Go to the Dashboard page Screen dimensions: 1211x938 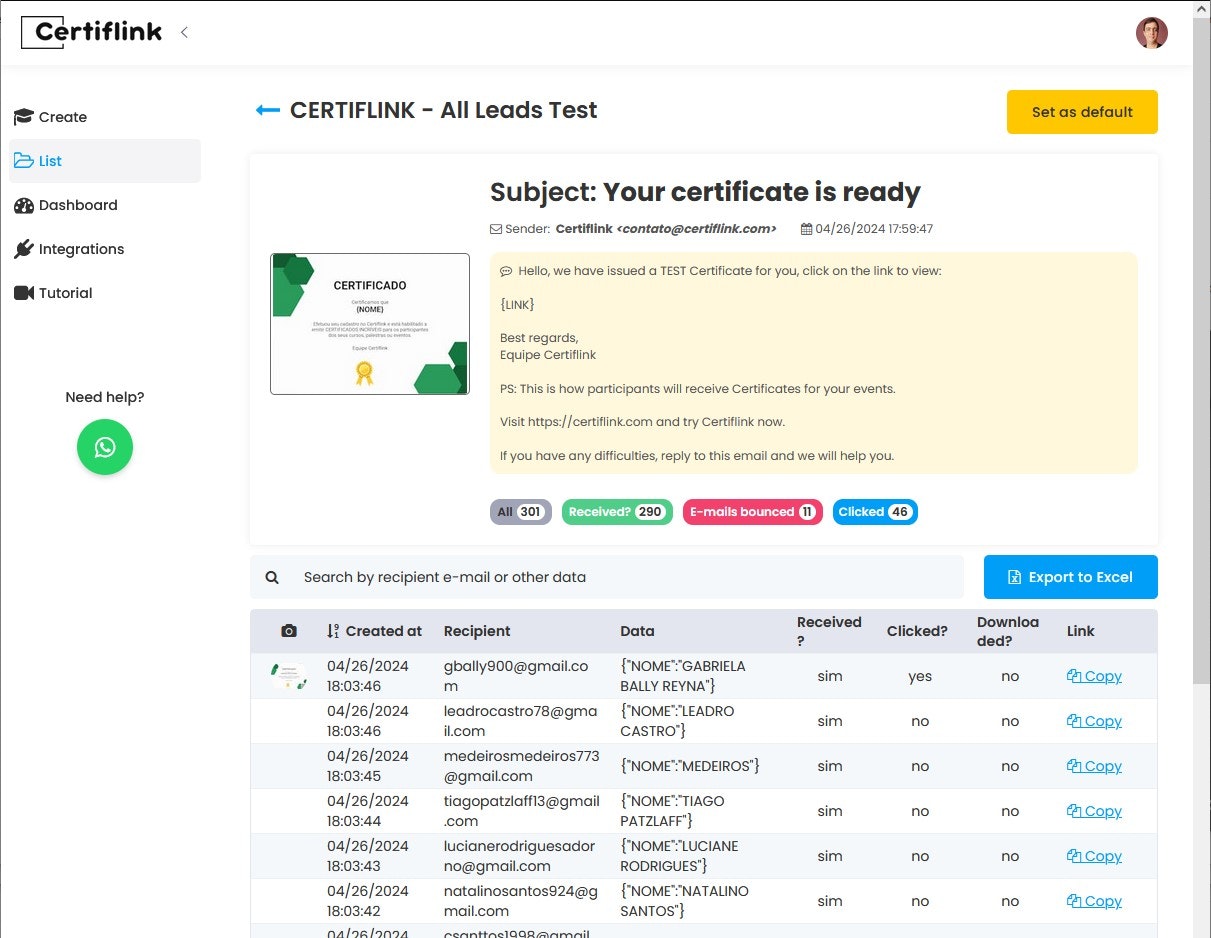(x=105, y=205)
